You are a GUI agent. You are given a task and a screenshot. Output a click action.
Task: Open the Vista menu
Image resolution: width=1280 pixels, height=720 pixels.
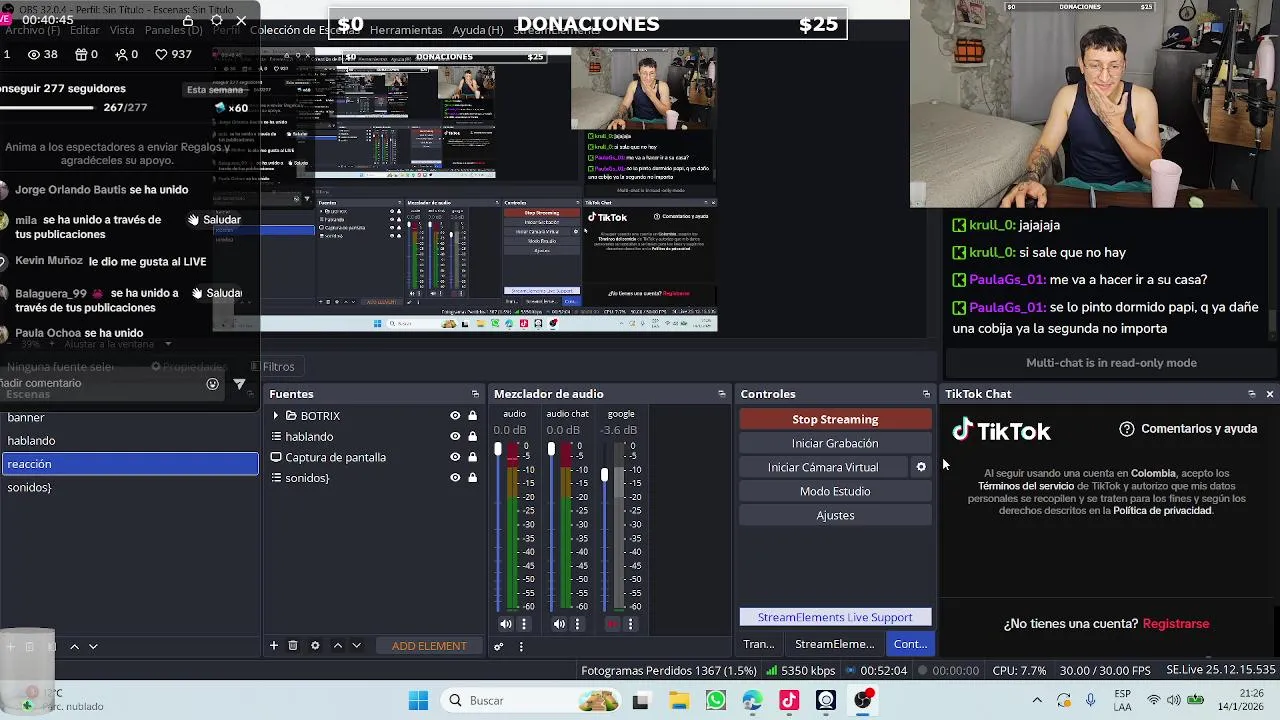(122, 30)
